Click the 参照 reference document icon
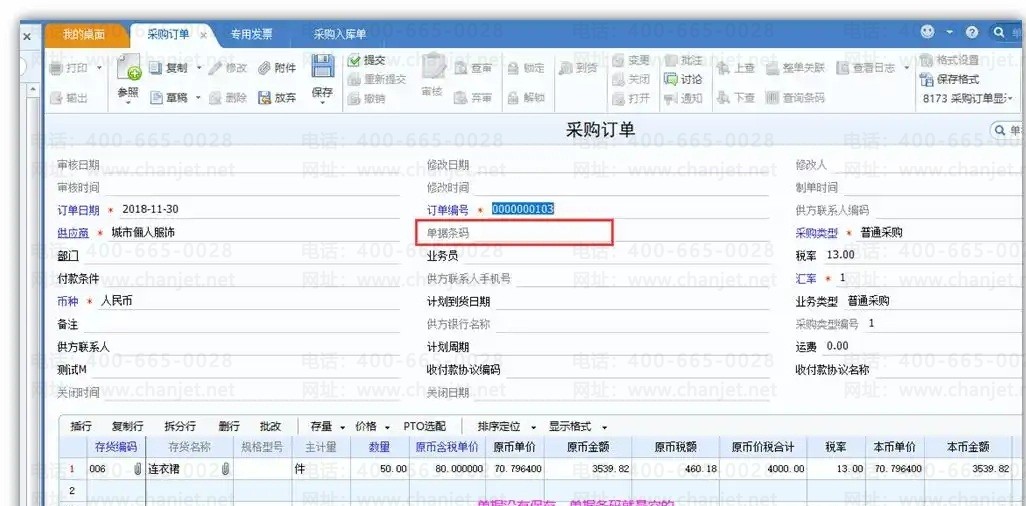Screen dimensions: 1026x506 [x=129, y=69]
